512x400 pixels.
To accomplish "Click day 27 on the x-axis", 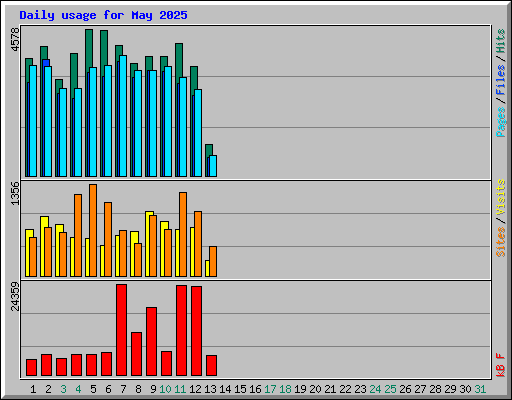I will [420, 389].
